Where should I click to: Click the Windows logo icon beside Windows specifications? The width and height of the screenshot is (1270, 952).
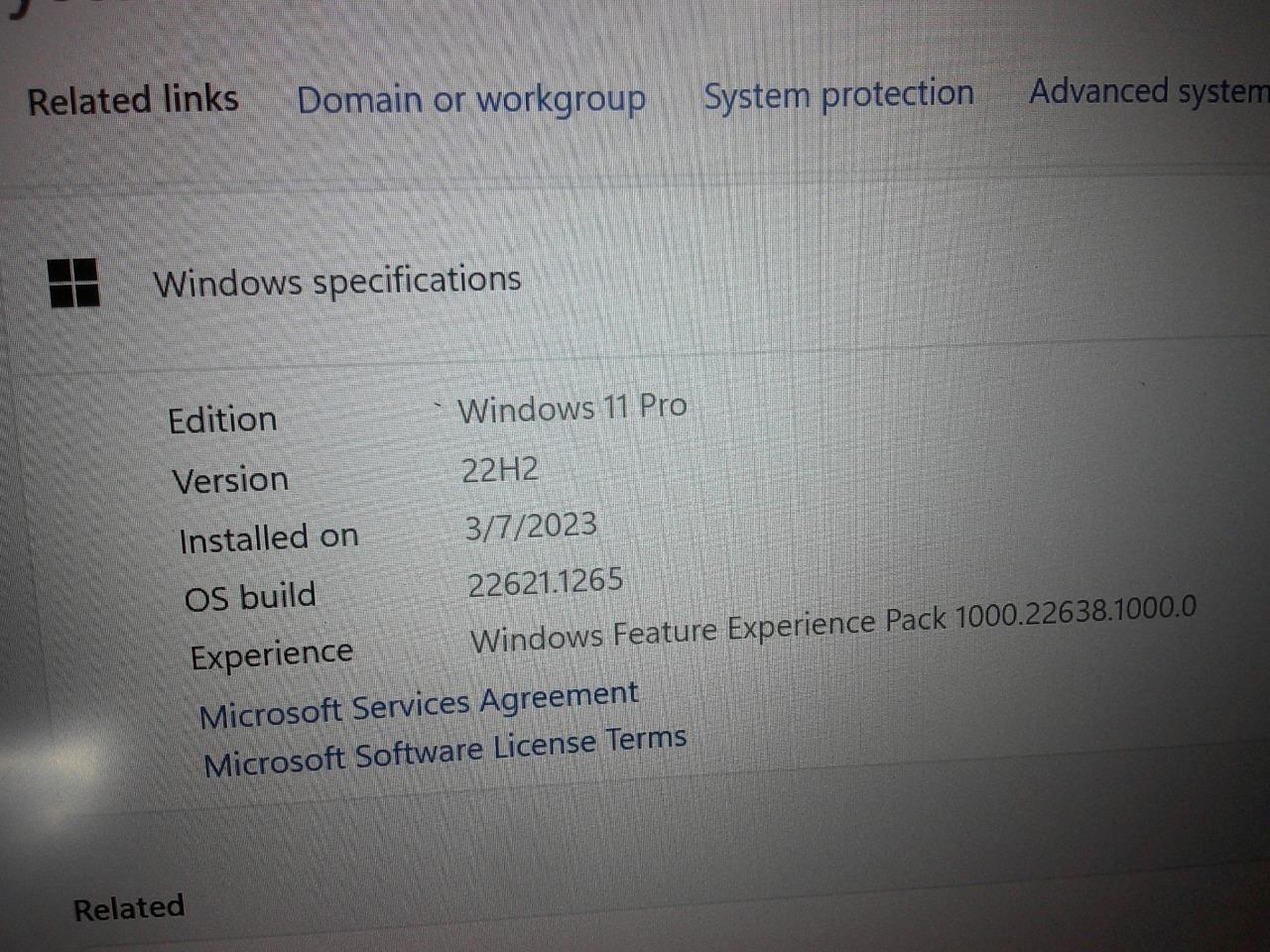coord(73,283)
